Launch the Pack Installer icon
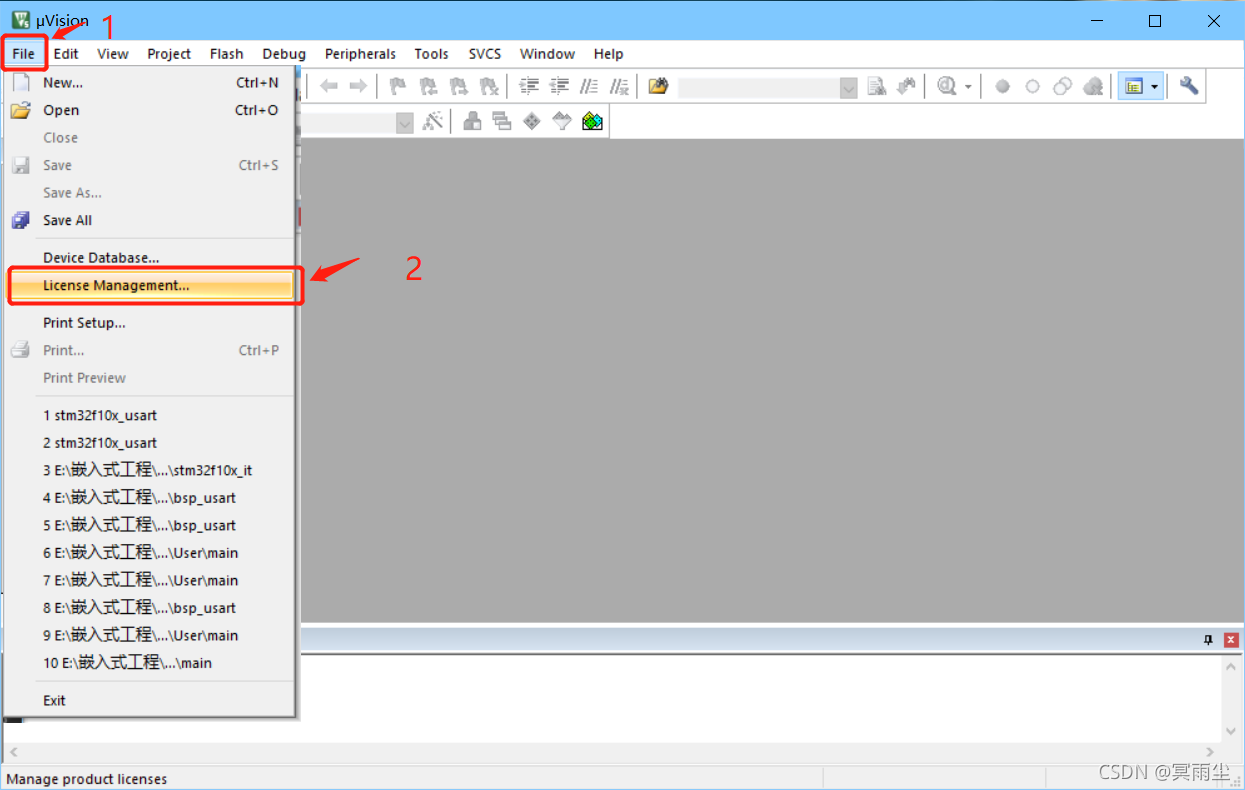 point(592,122)
